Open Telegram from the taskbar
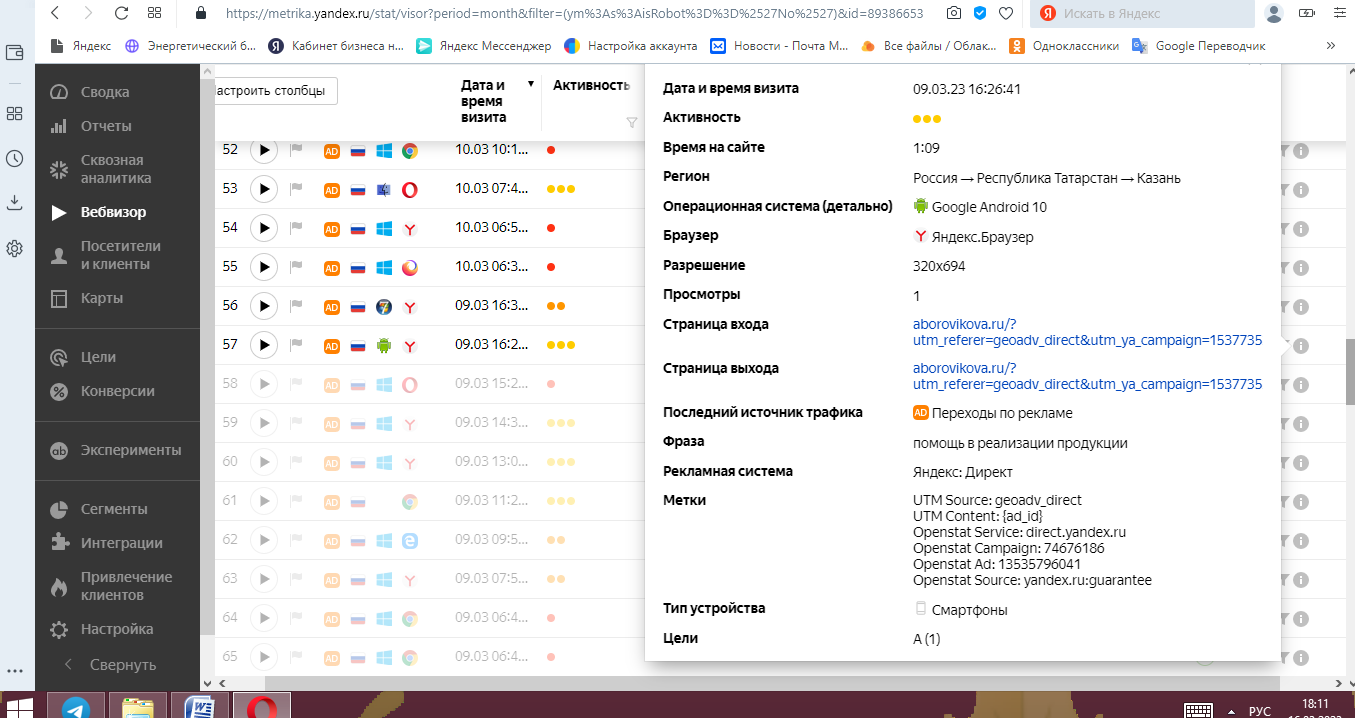Viewport: 1355px width, 718px height. [75, 707]
